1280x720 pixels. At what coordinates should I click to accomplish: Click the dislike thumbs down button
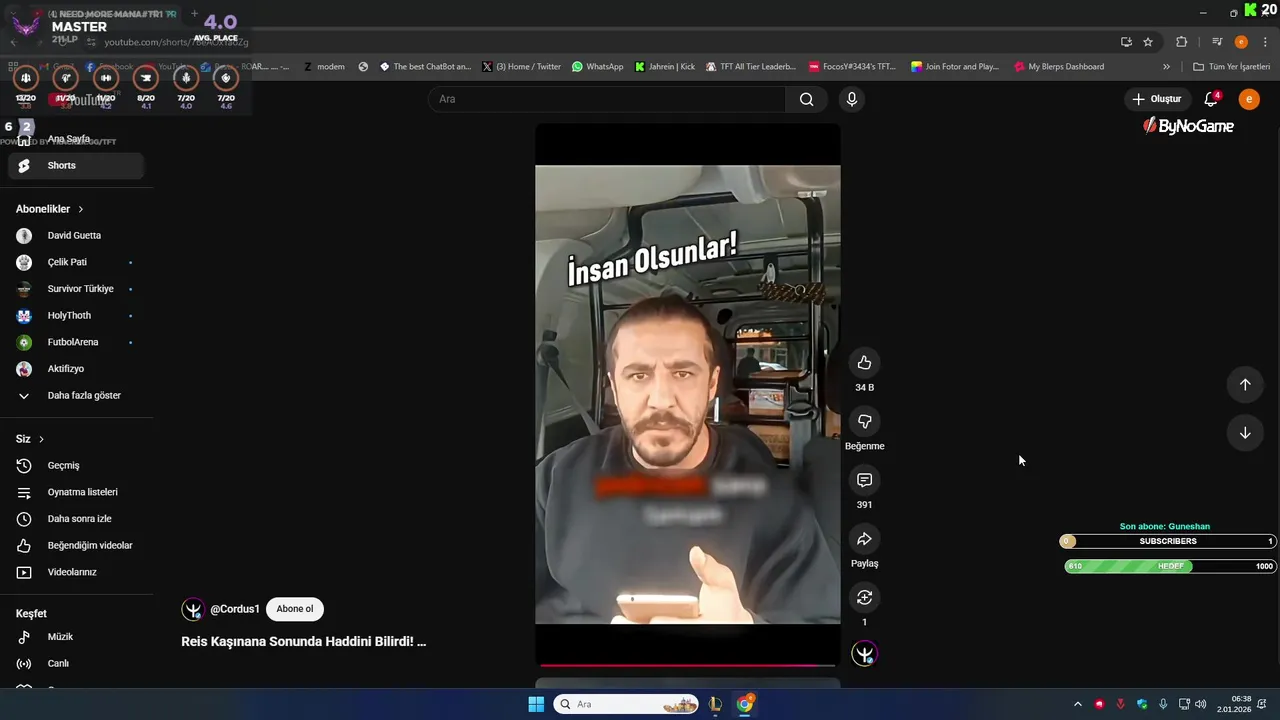(864, 422)
